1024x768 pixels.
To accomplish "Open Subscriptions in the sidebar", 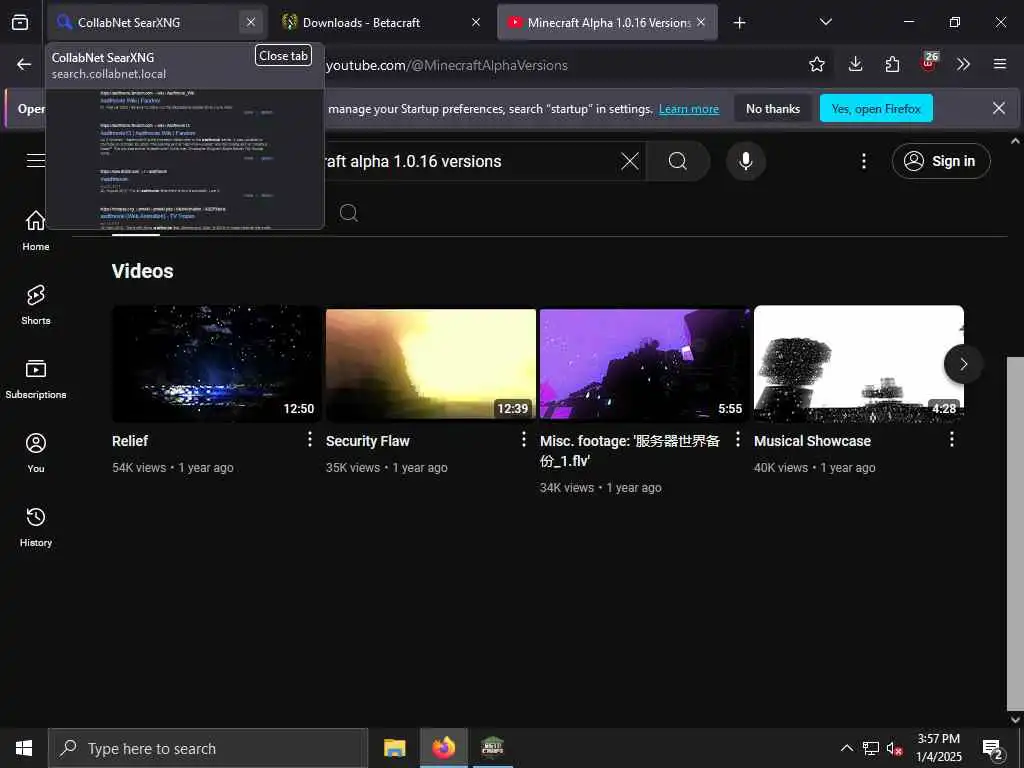I will point(36,379).
